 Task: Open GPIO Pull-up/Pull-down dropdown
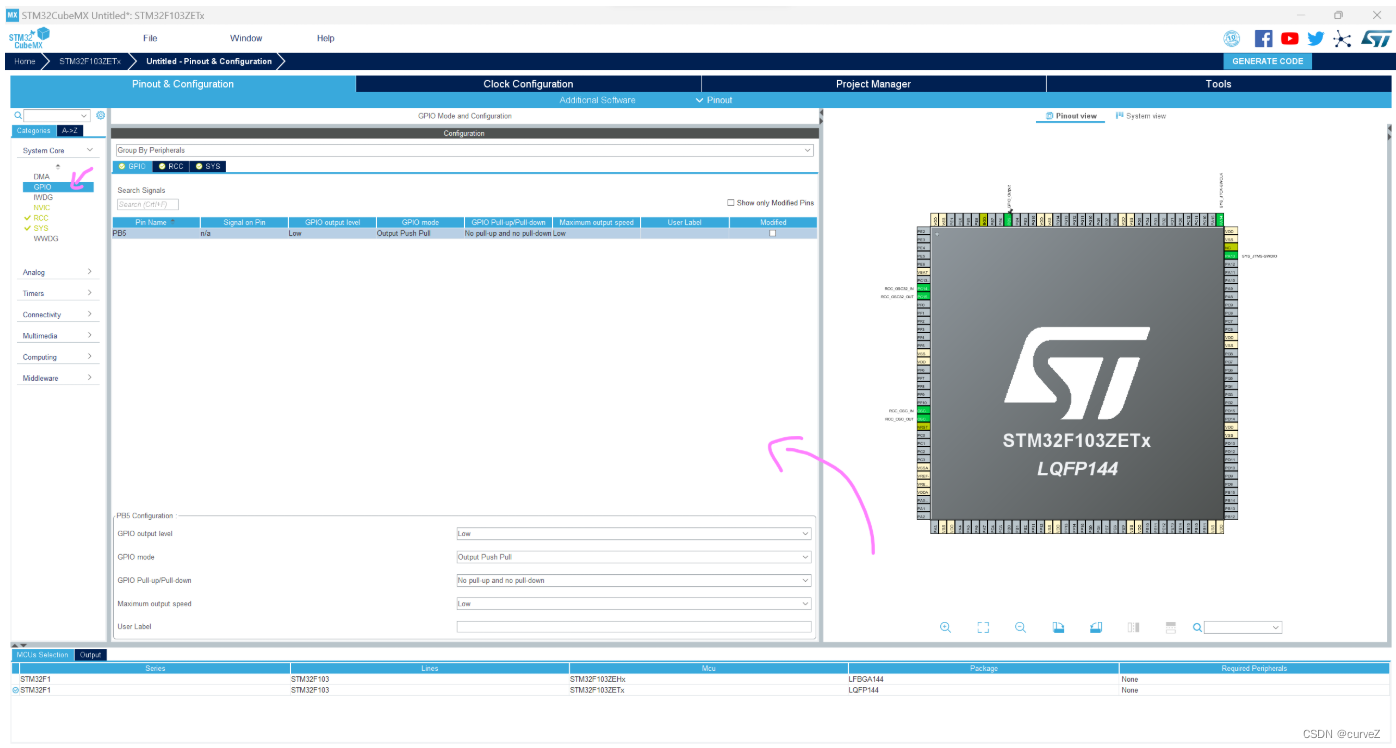(x=634, y=580)
